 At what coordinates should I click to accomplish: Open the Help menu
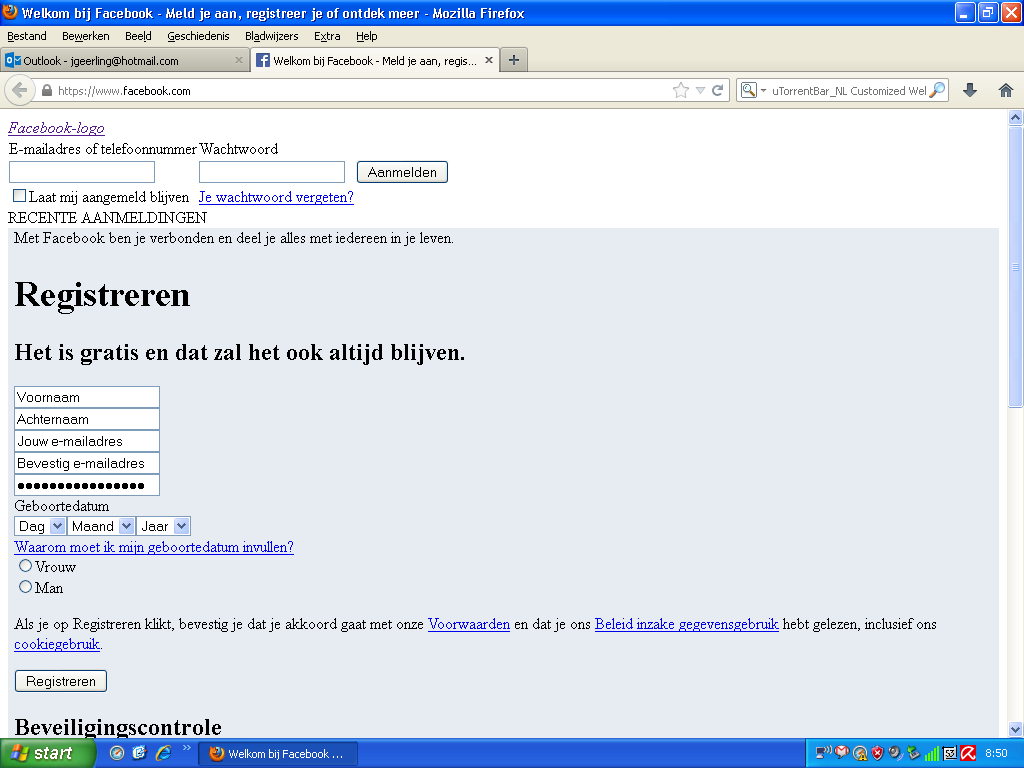[x=366, y=36]
